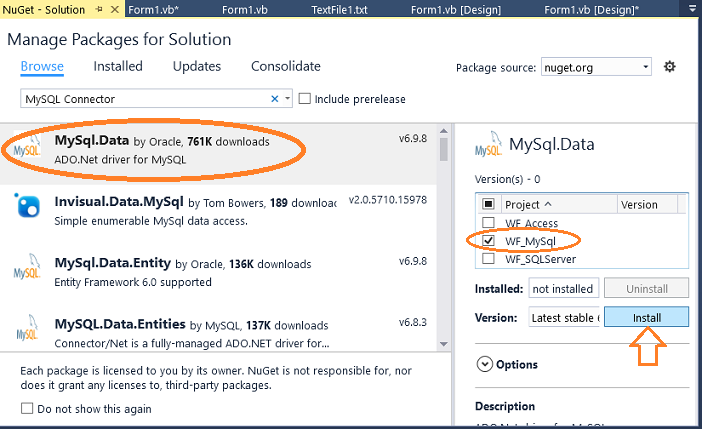
Task: Close the NuGet - Solution tab
Action: click(115, 9)
